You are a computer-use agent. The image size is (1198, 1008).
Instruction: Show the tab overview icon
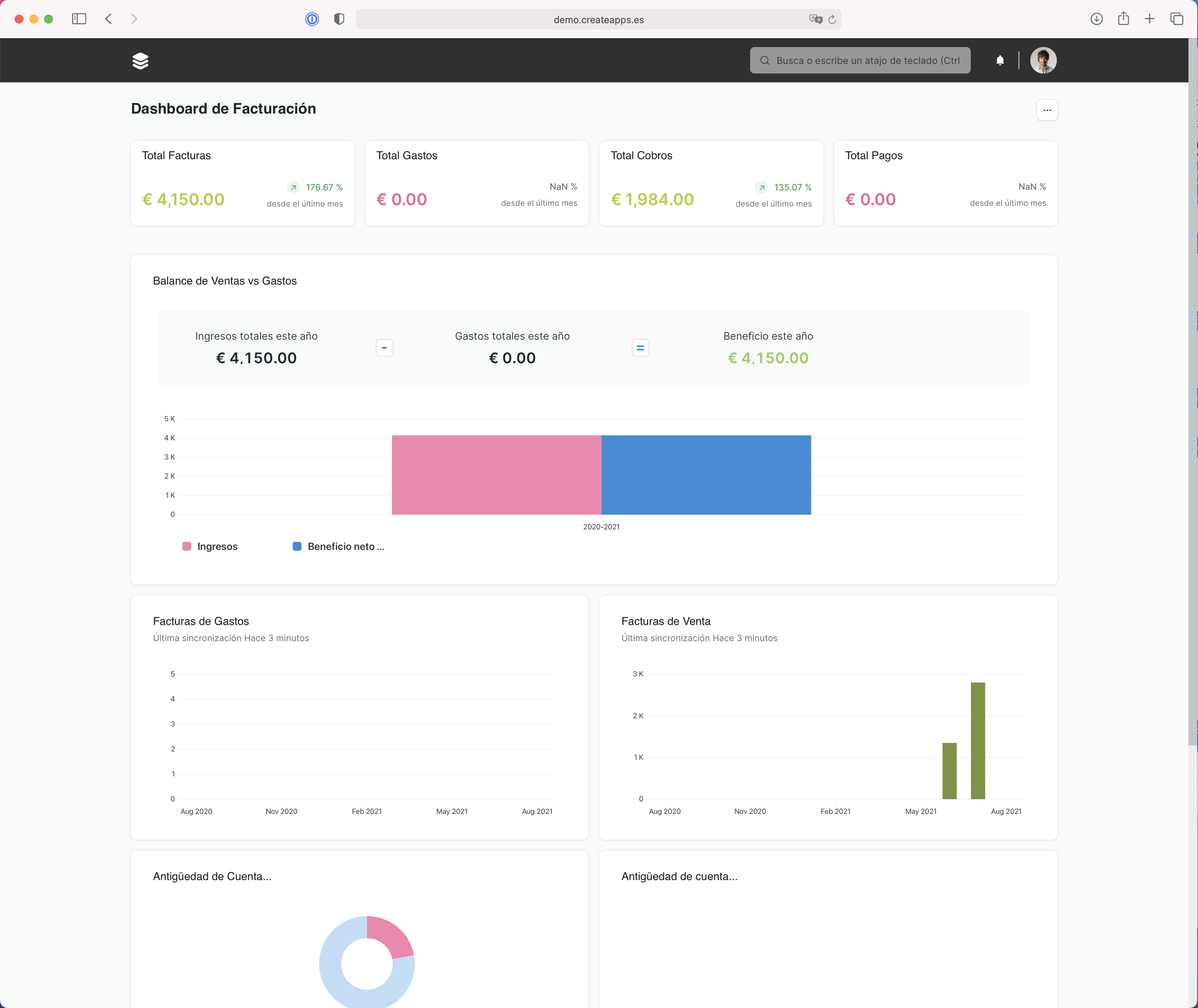(1176, 19)
